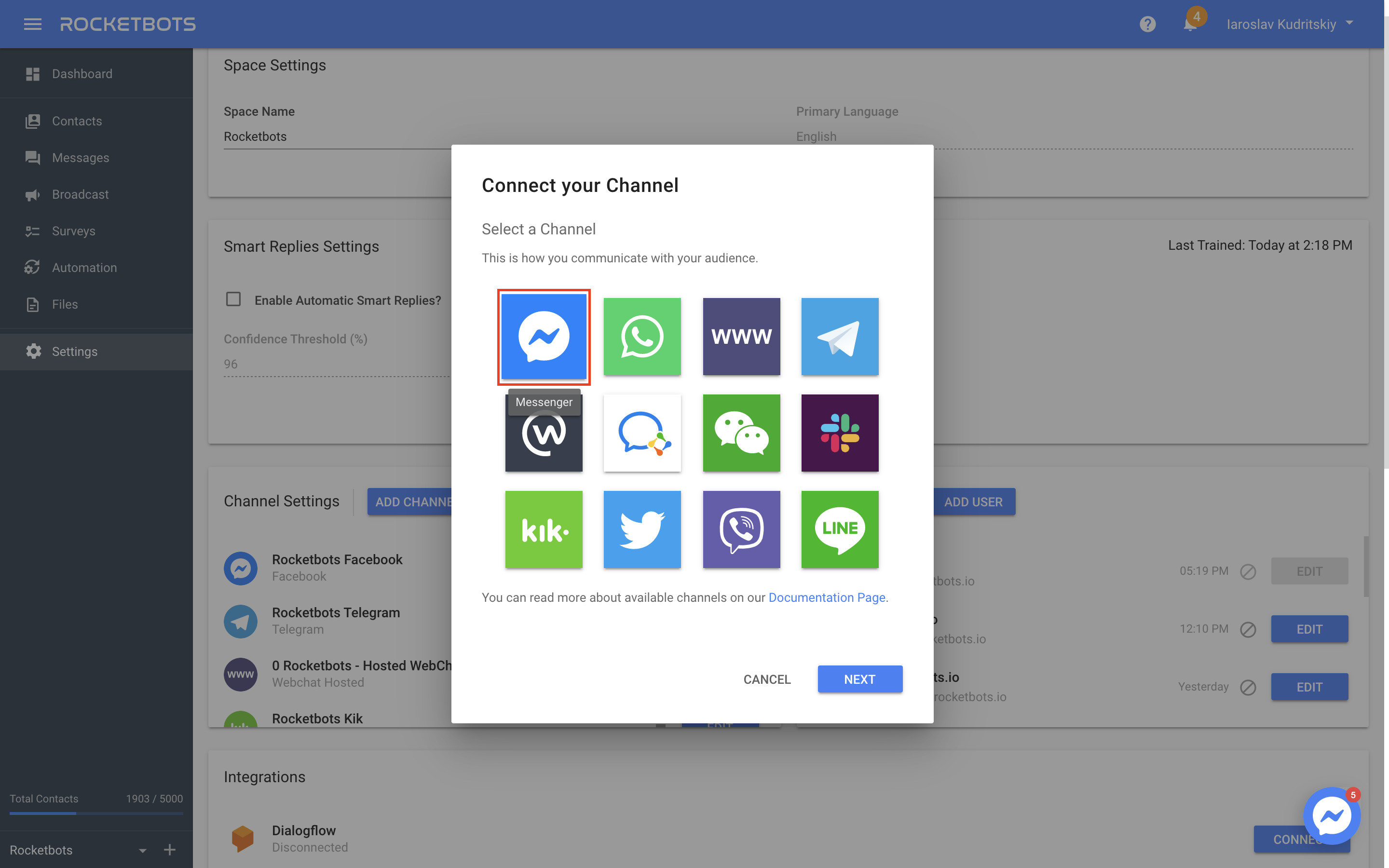Open the Broadcasts sidebar section

tap(80, 193)
